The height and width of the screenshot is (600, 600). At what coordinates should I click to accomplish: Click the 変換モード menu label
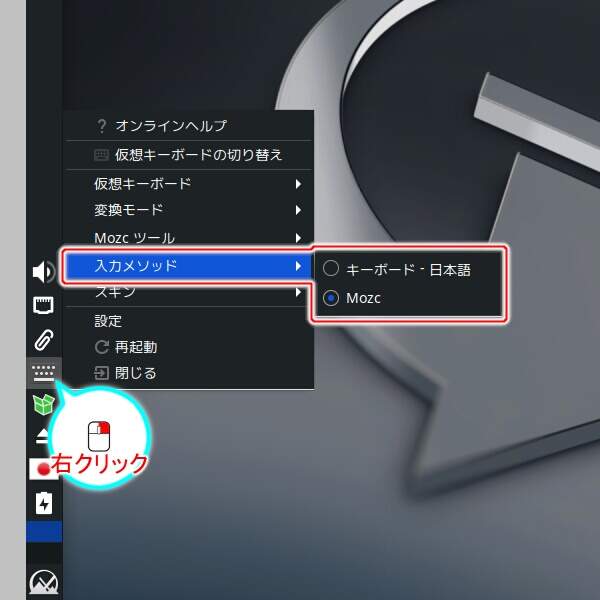pos(129,210)
